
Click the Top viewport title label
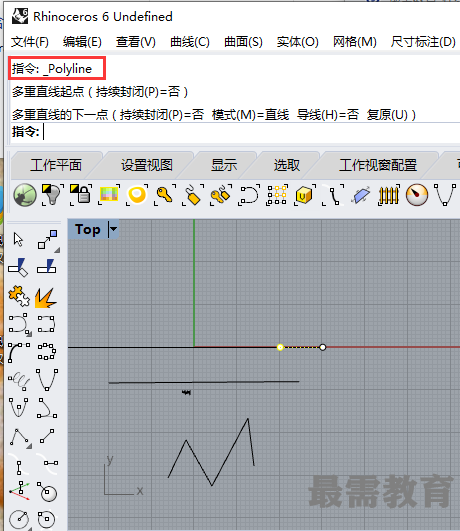pyautogui.click(x=88, y=229)
